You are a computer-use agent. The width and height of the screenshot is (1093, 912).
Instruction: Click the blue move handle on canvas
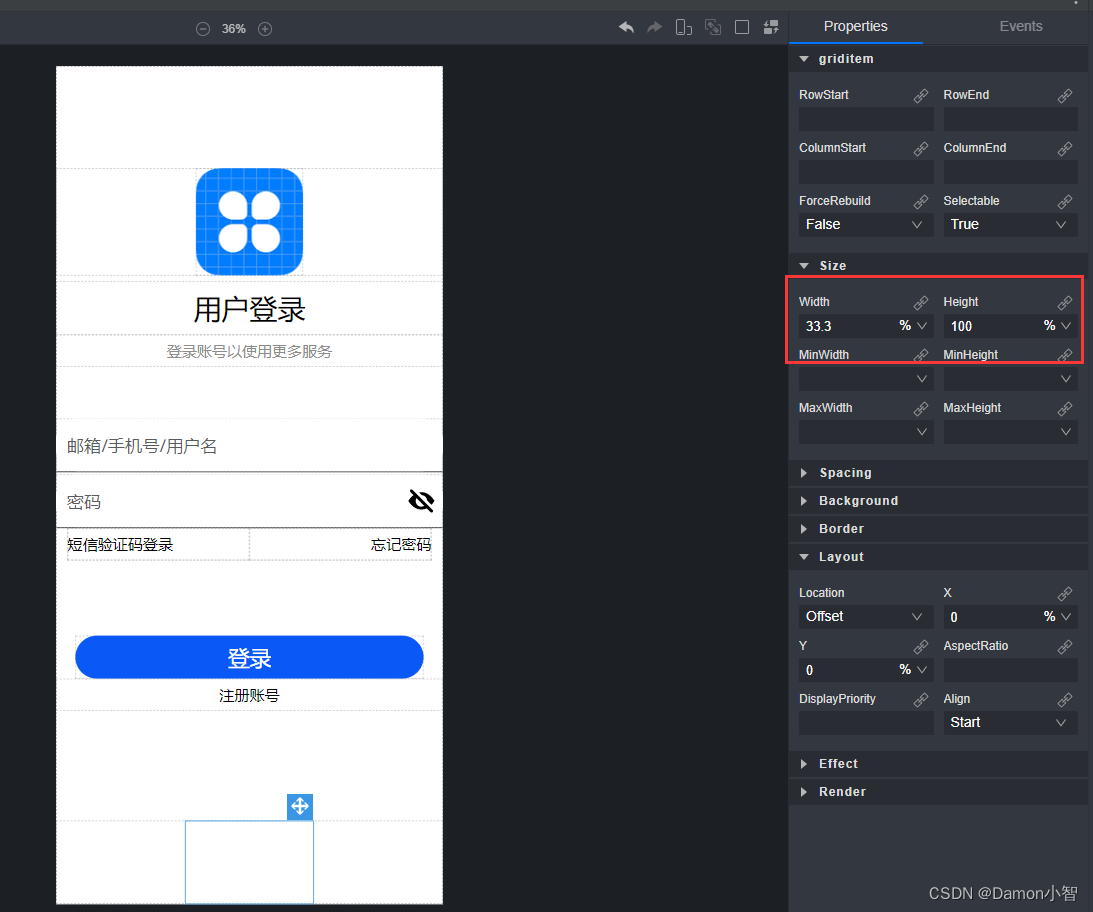tap(300, 807)
